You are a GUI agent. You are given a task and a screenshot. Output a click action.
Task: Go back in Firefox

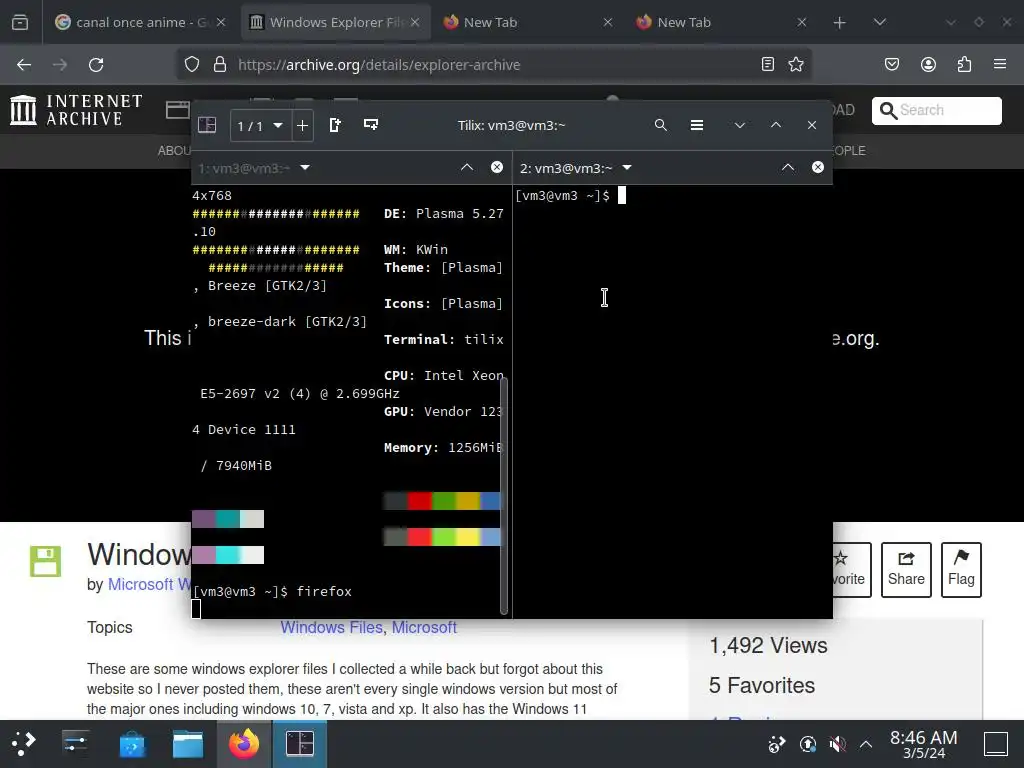click(24, 65)
